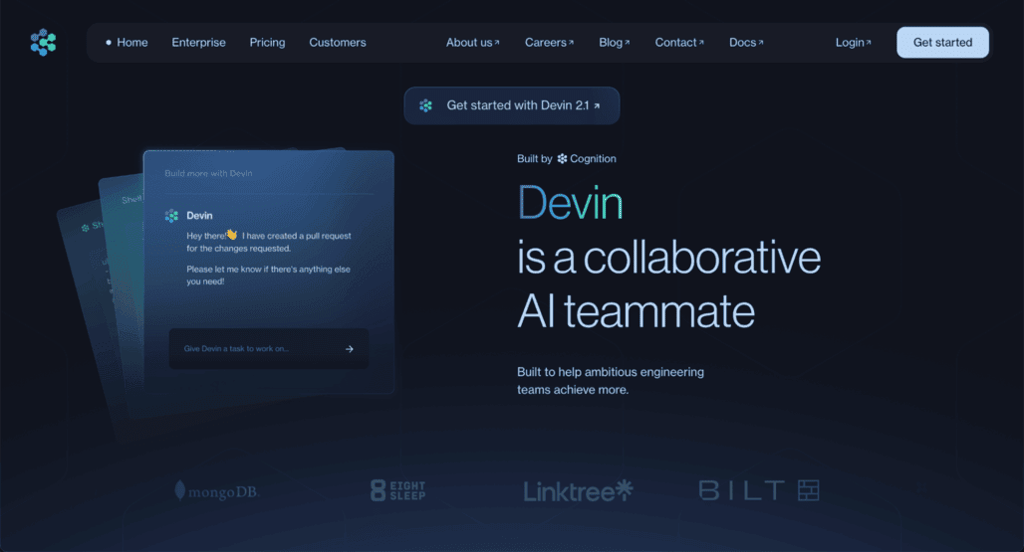
Task: Click the send arrow in task input
Action: tap(349, 349)
